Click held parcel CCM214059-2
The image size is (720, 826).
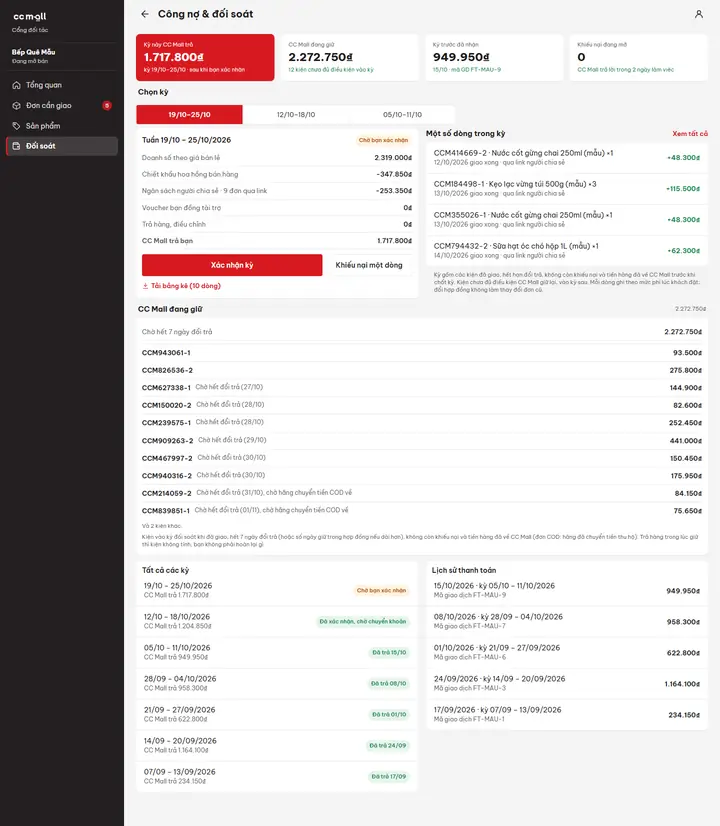422,493
